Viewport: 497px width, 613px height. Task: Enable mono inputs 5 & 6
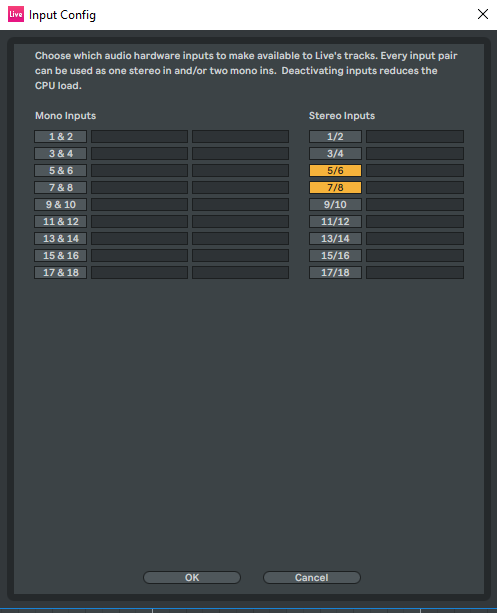pos(61,170)
